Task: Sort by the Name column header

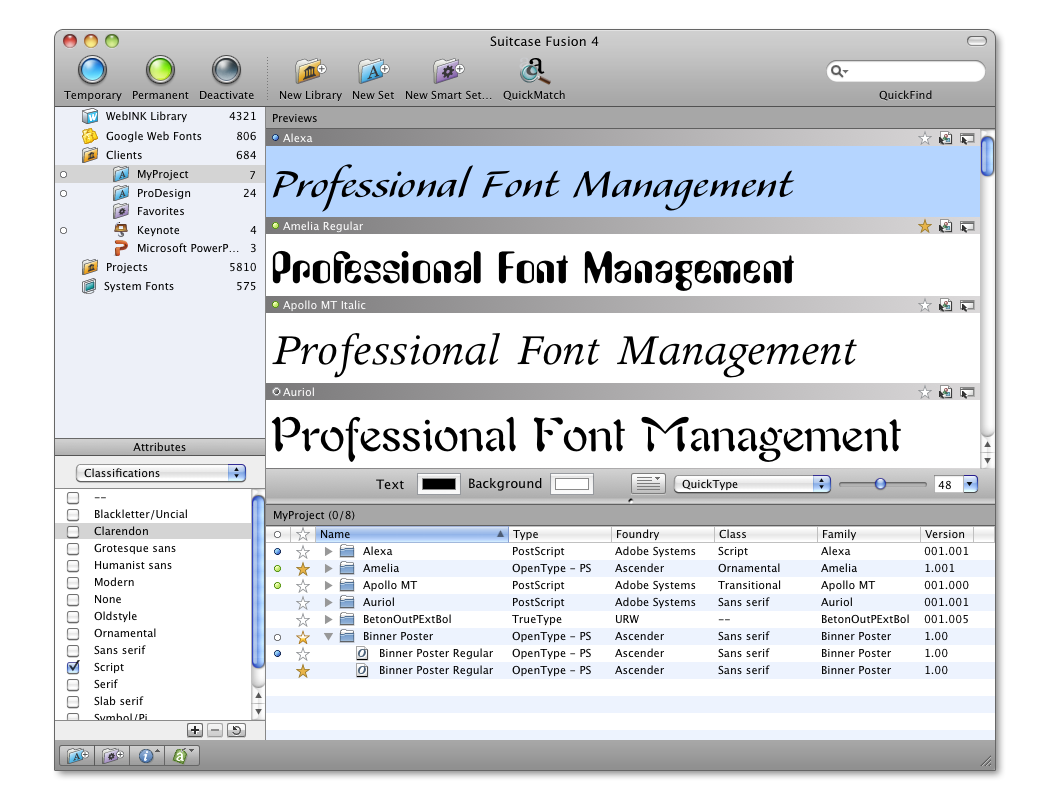Action: (411, 534)
